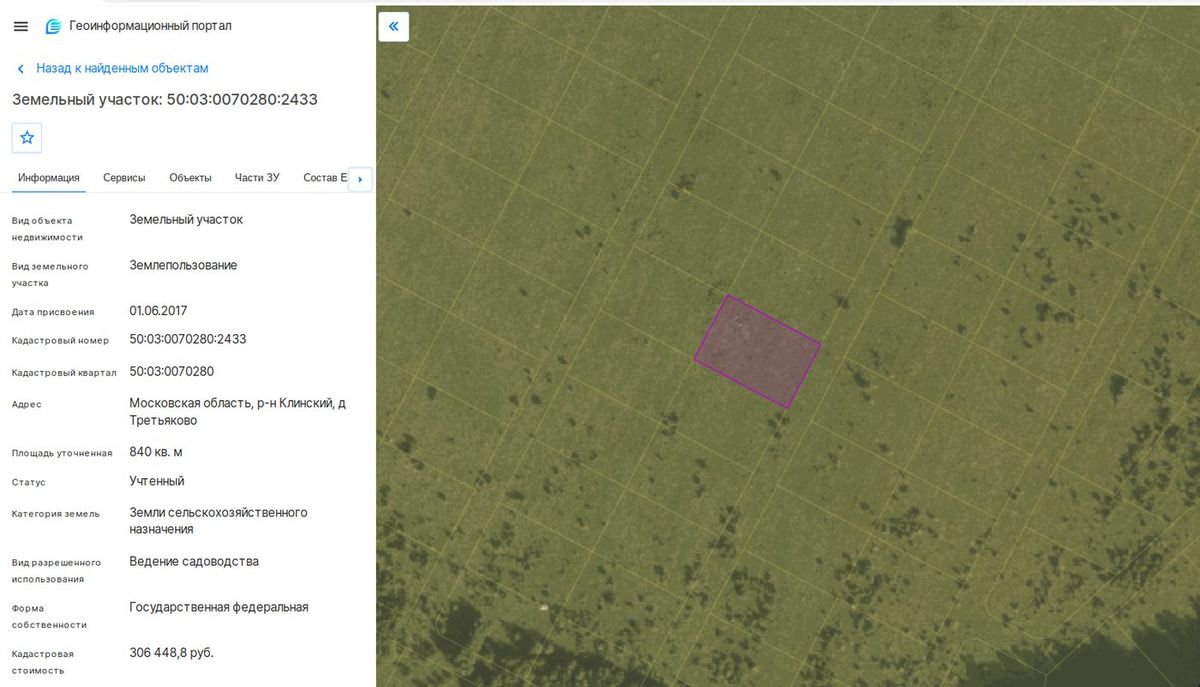Screen dimensions: 1200x687
Task: Click the Кадастровый квартал value 50:03:0070280
Action: (172, 371)
